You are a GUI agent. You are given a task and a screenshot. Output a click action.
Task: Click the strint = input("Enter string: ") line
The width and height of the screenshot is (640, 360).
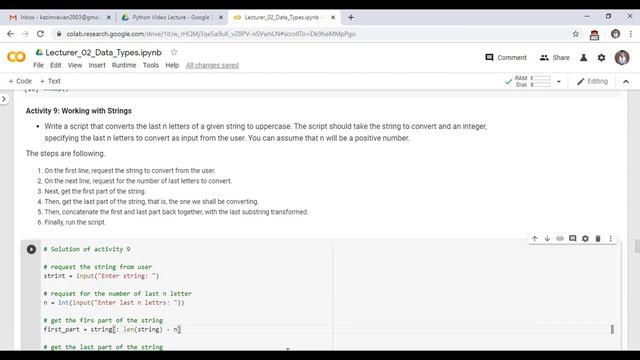(x=101, y=276)
